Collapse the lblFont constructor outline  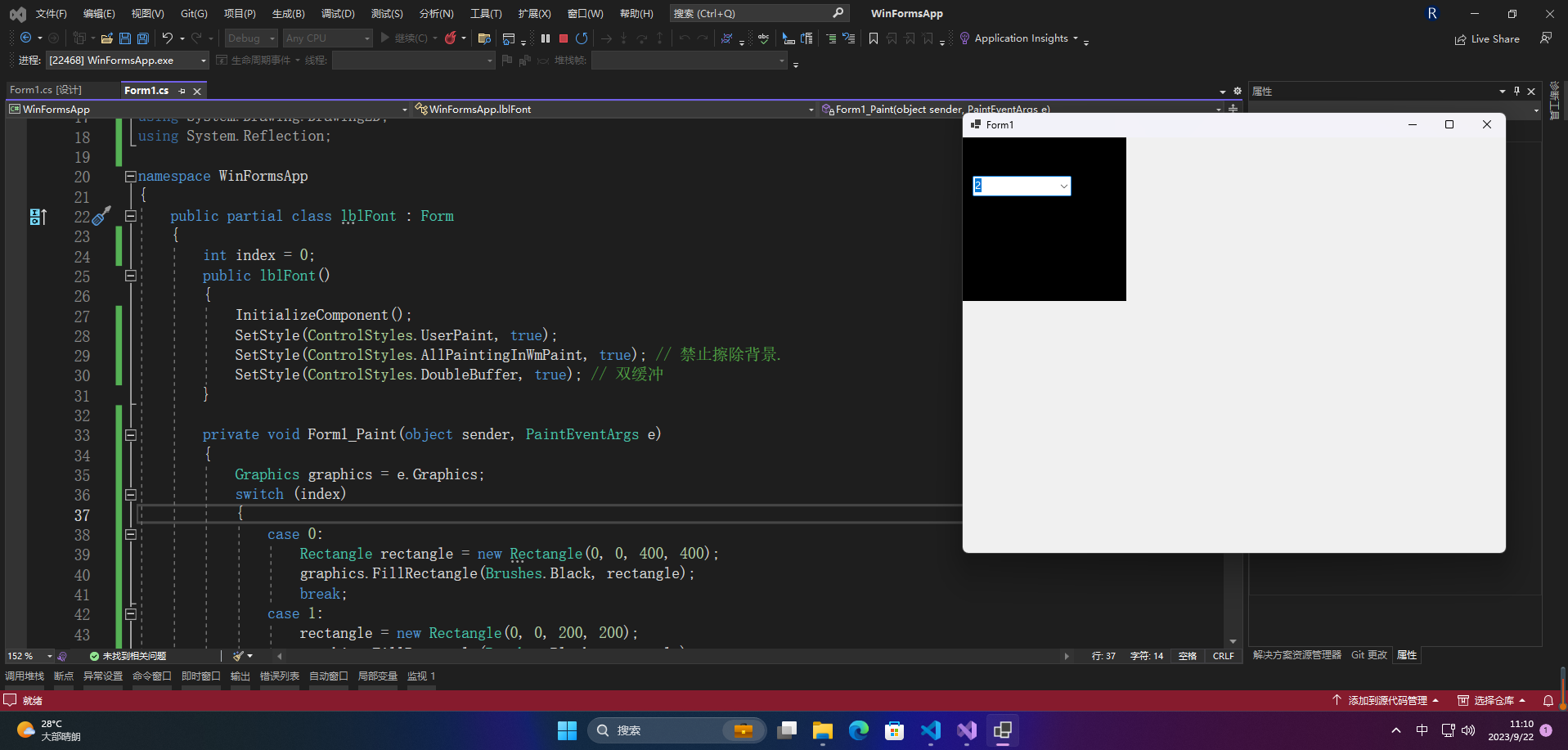[130, 276]
